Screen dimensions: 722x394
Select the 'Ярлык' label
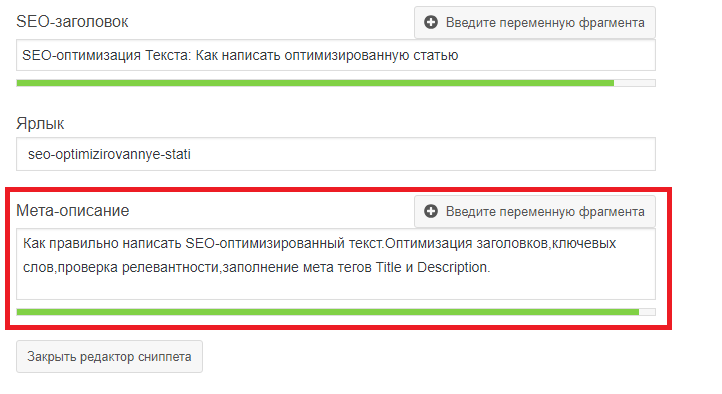pyautogui.click(x=40, y=123)
